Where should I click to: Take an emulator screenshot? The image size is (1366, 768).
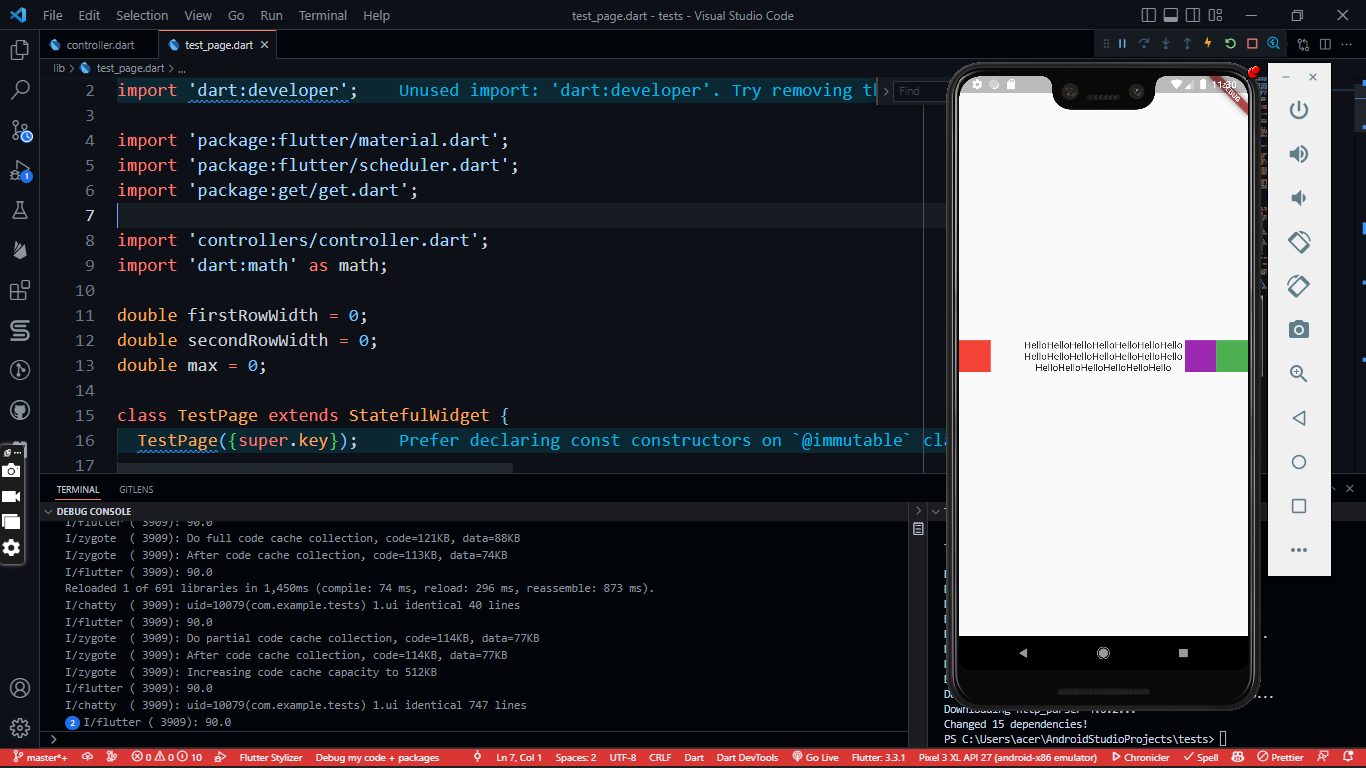[1299, 330]
